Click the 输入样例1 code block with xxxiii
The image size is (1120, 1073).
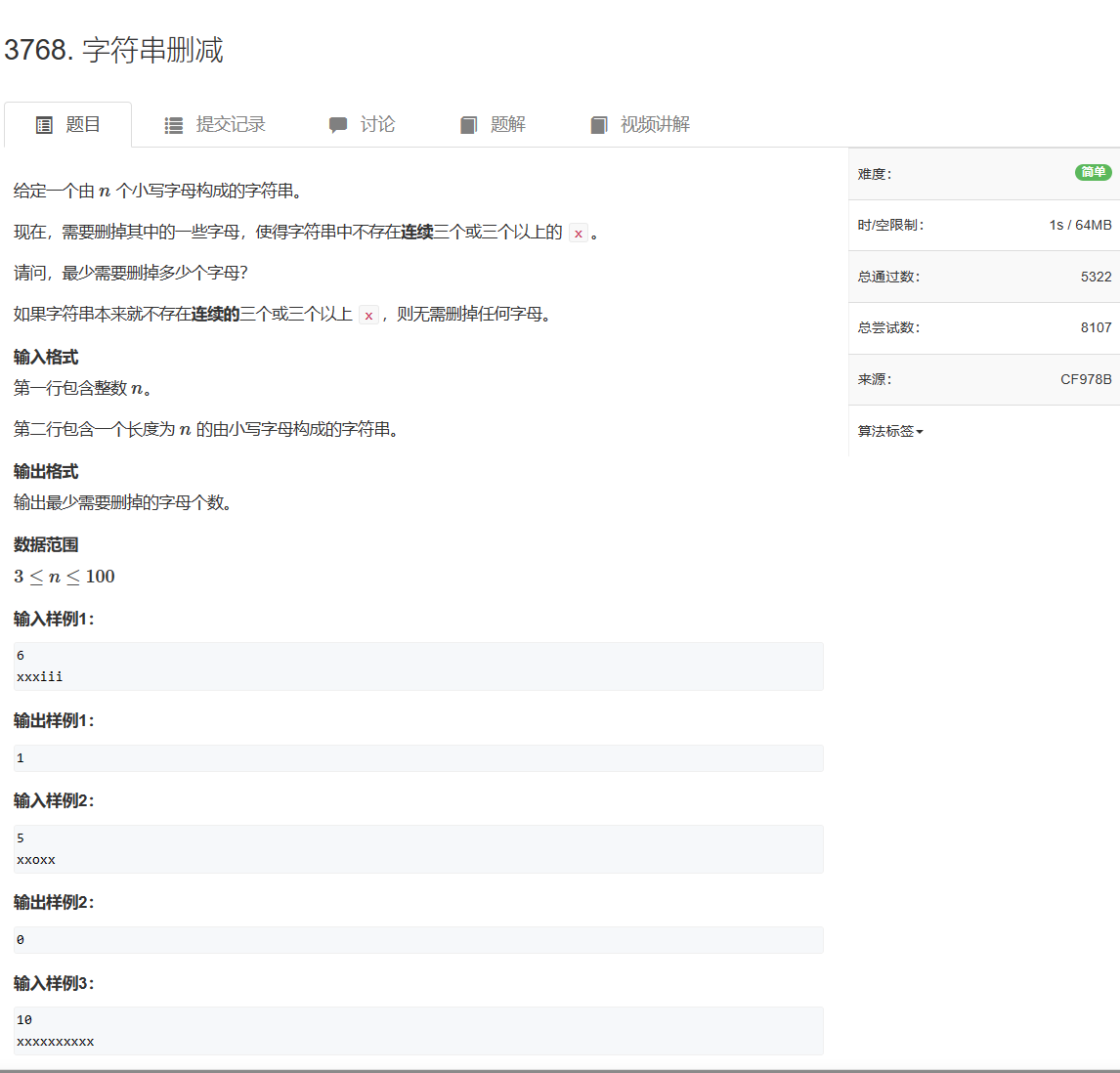click(418, 666)
